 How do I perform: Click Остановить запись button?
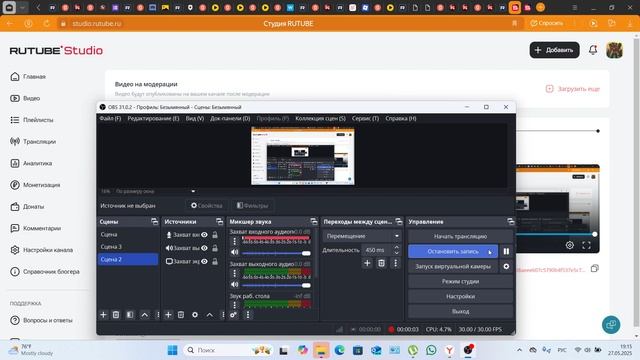pos(453,251)
